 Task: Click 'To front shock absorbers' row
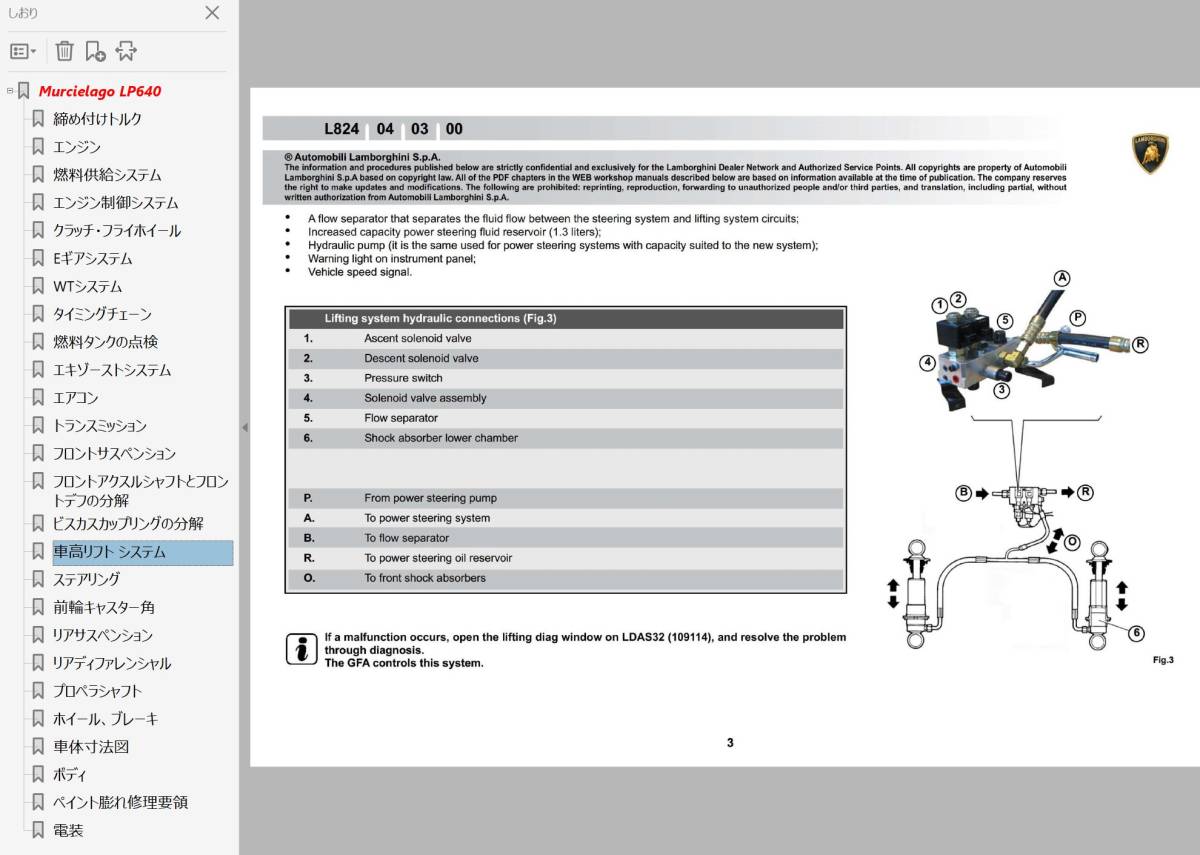click(x=566, y=579)
